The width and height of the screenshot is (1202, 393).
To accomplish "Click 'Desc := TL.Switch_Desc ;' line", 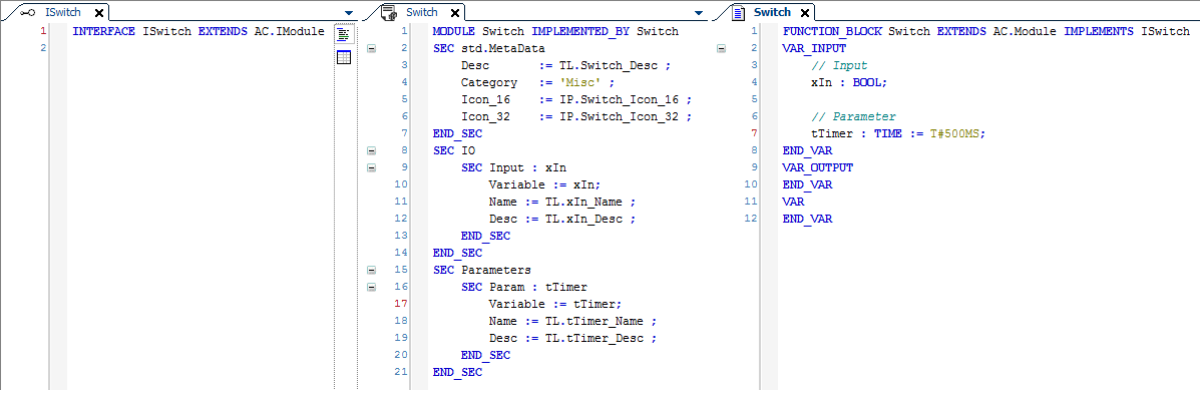I will [x=565, y=65].
